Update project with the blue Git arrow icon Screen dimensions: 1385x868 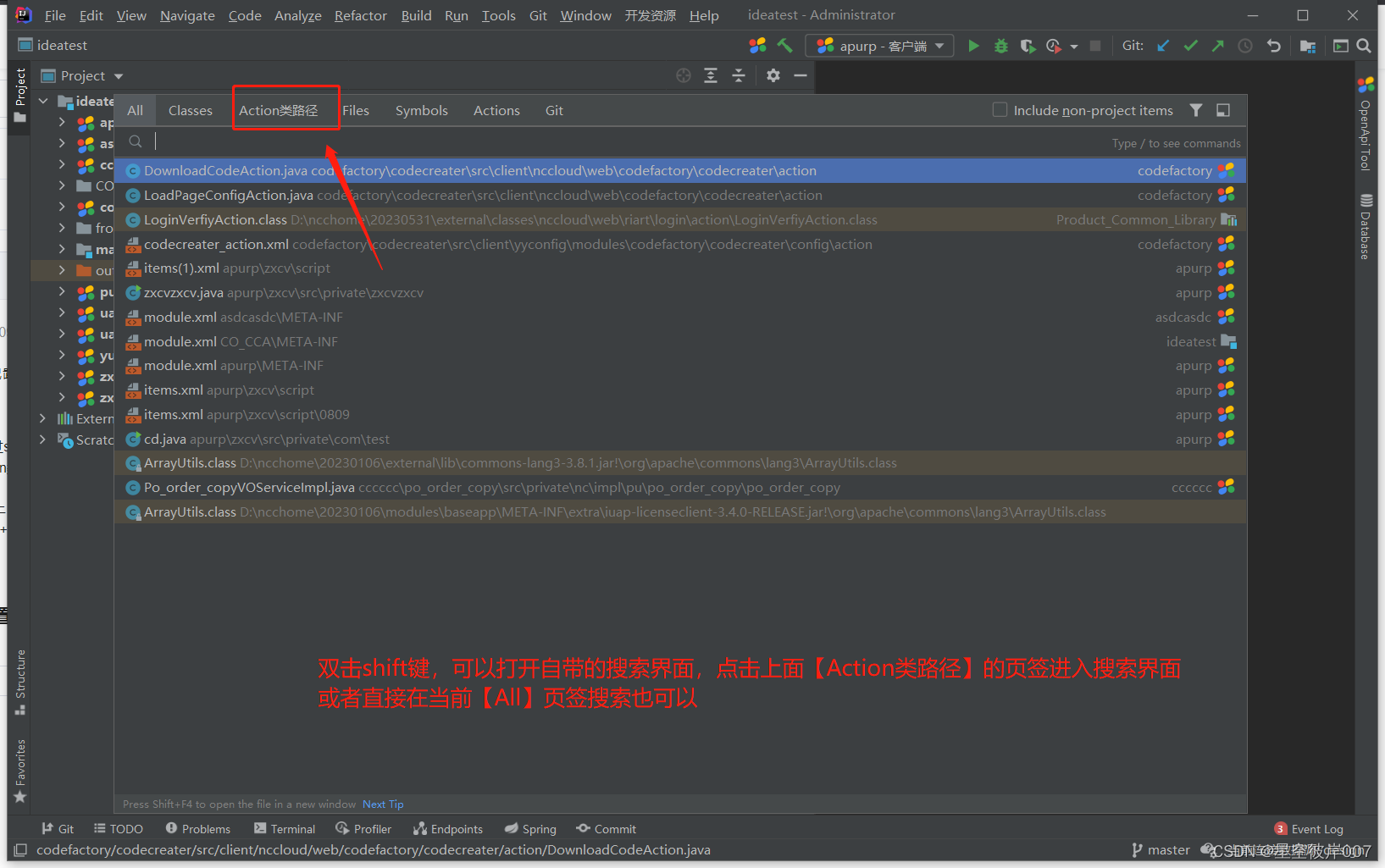coord(1163,46)
